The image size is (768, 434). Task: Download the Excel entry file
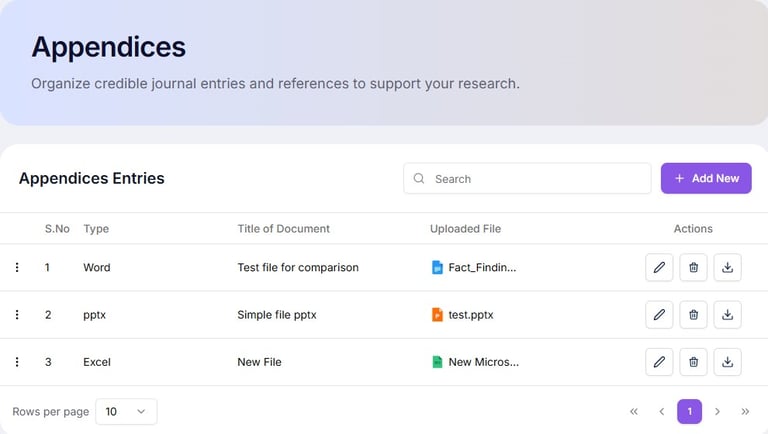[728, 362]
